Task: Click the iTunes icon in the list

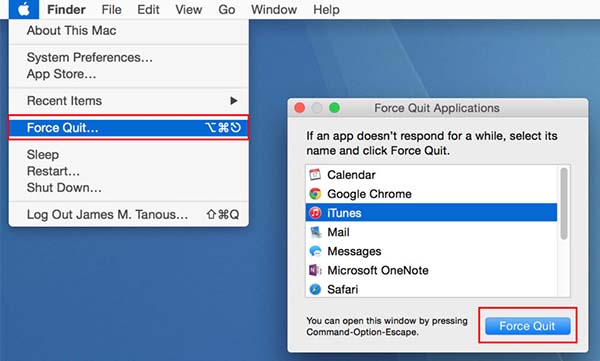Action: 315,213
